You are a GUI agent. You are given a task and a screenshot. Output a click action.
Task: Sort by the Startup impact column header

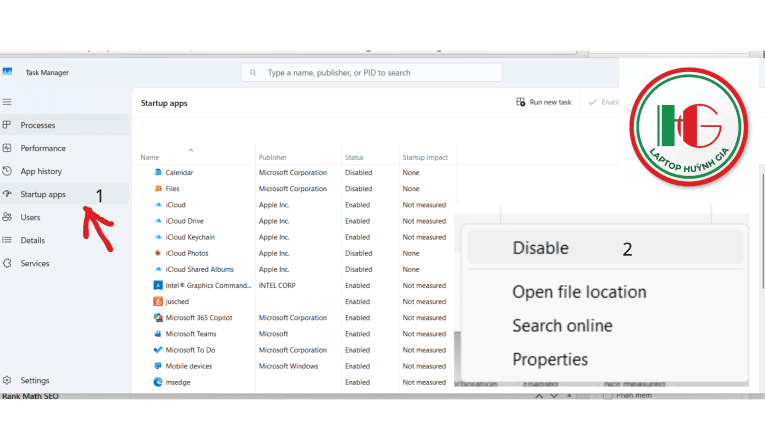[x=425, y=157]
